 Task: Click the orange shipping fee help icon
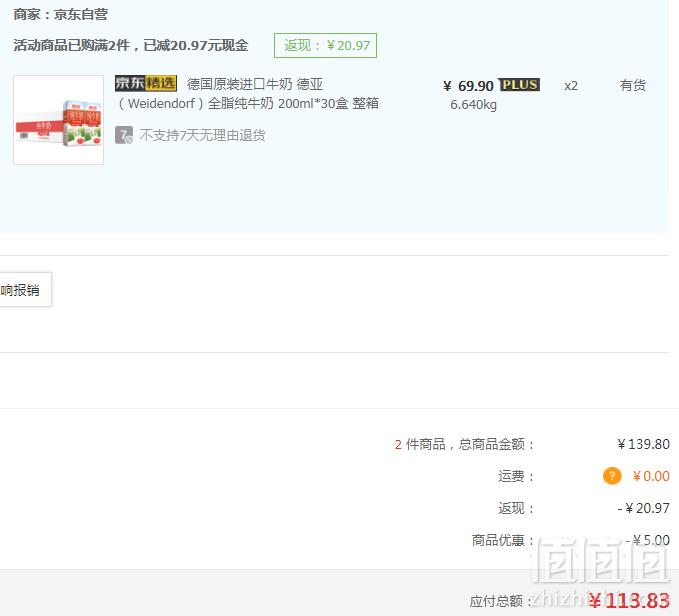tap(612, 476)
